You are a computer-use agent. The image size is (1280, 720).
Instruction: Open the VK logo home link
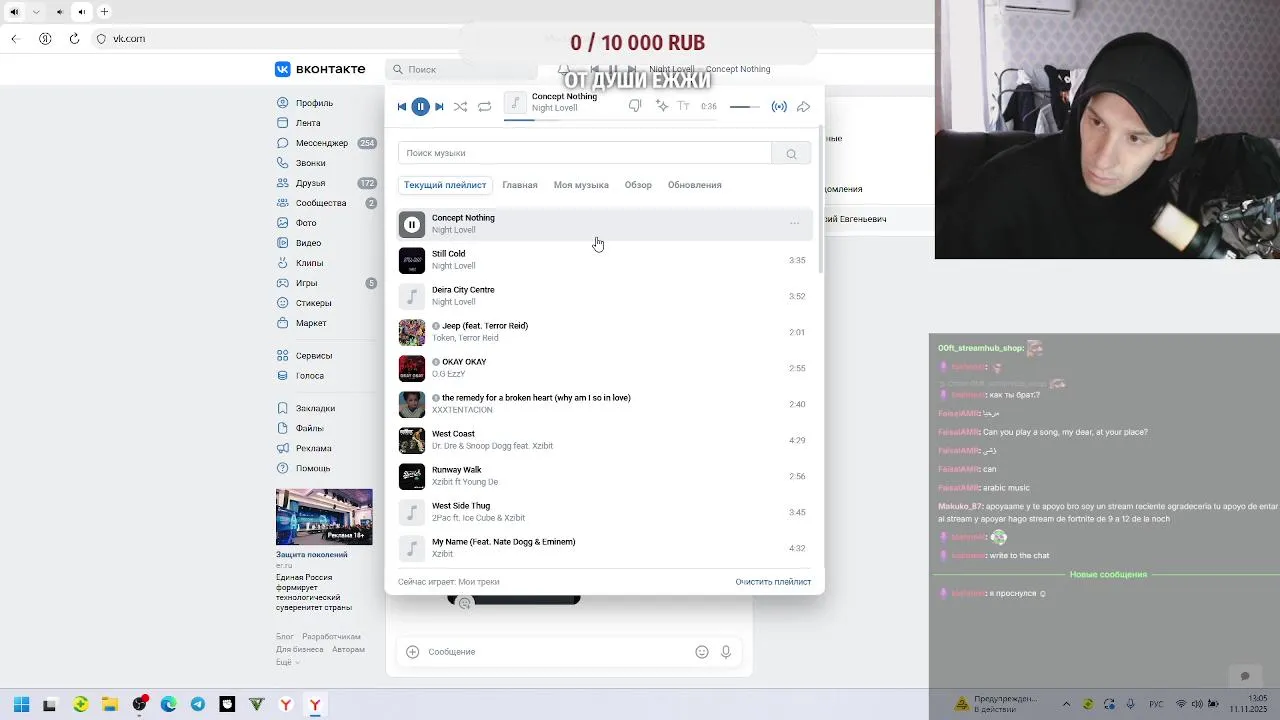pos(320,69)
